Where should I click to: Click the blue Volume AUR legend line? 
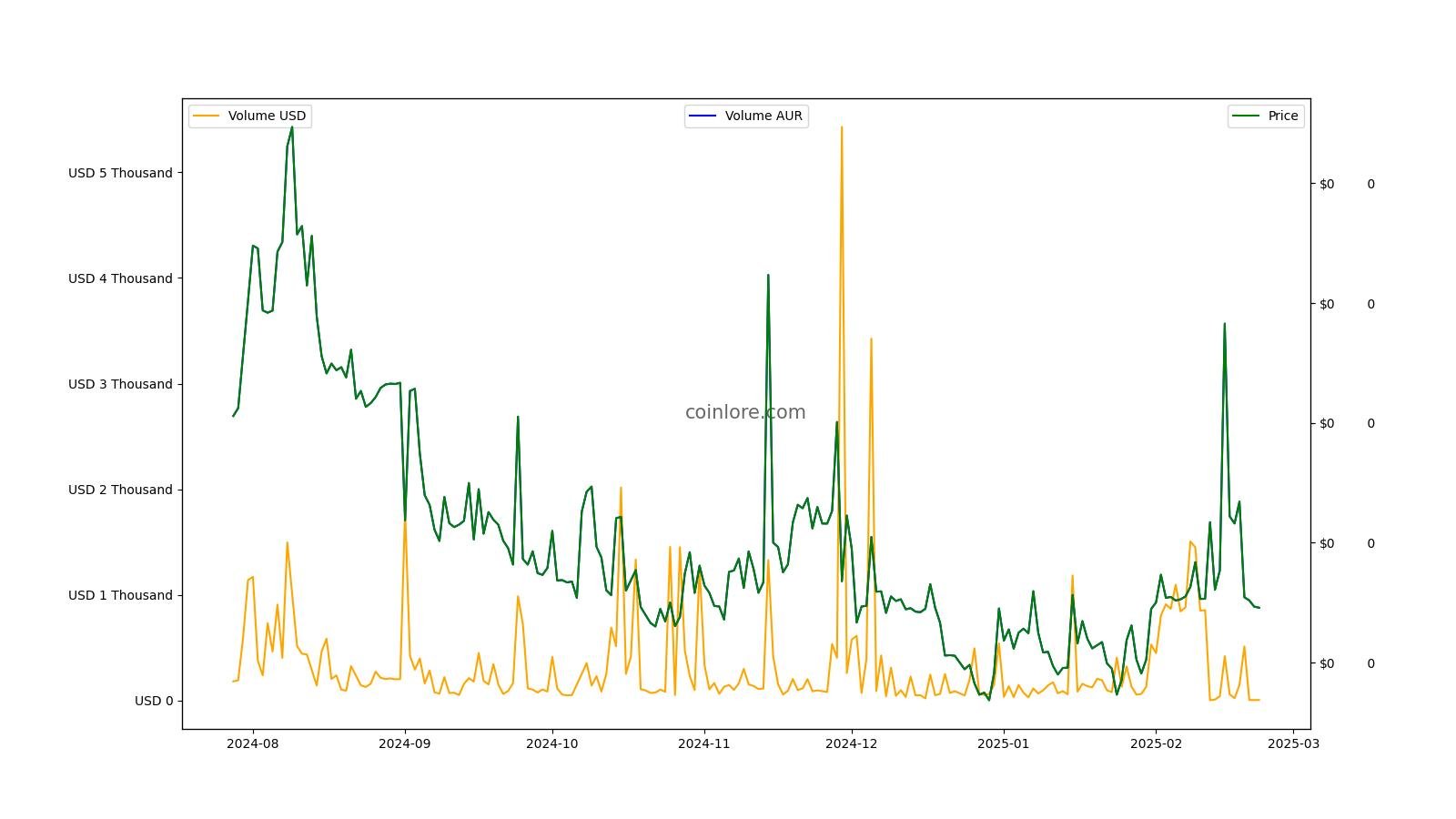703,116
